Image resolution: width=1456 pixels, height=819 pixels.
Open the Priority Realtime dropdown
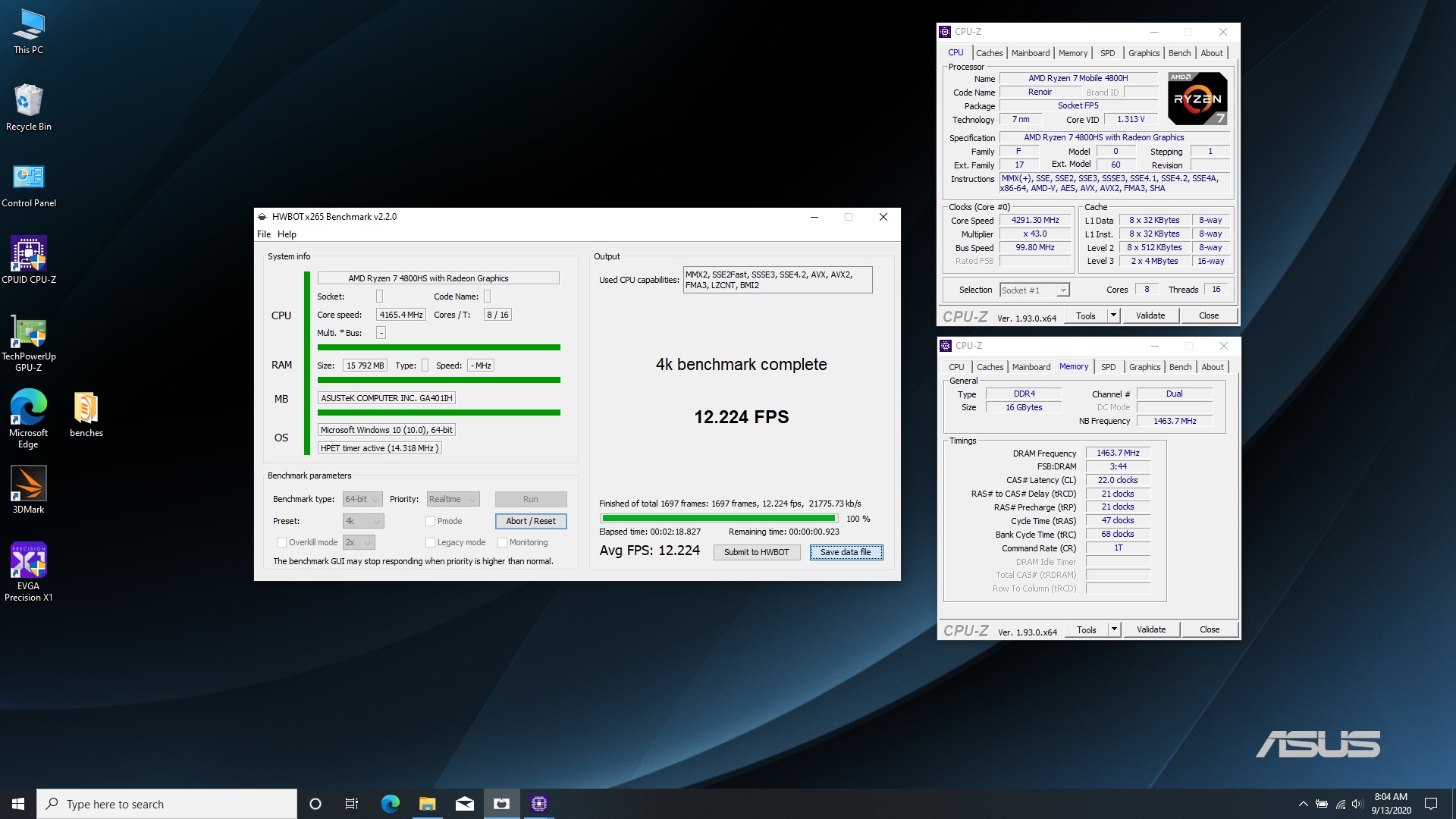(x=453, y=499)
